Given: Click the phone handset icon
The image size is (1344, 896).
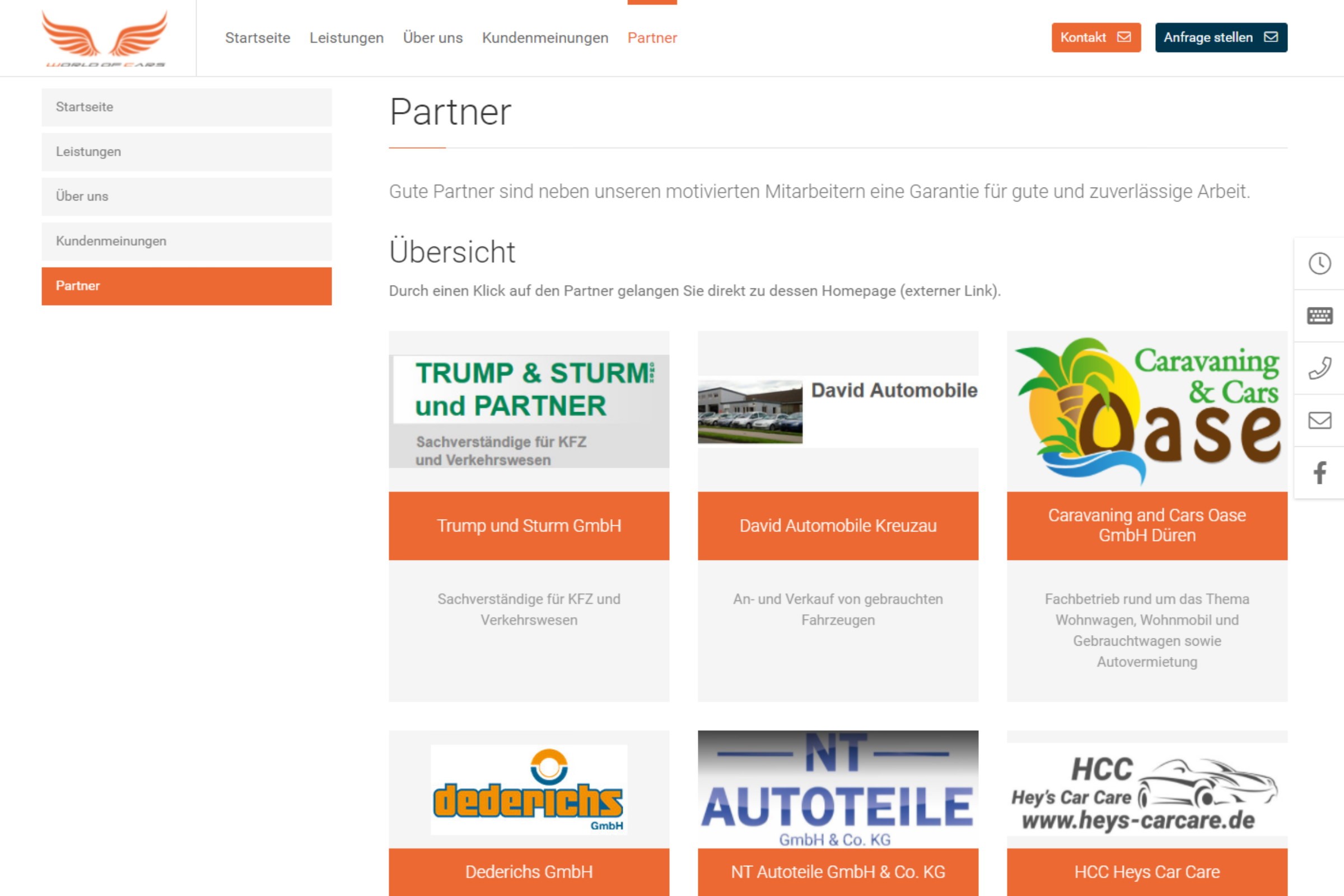Looking at the screenshot, I should click(x=1319, y=368).
